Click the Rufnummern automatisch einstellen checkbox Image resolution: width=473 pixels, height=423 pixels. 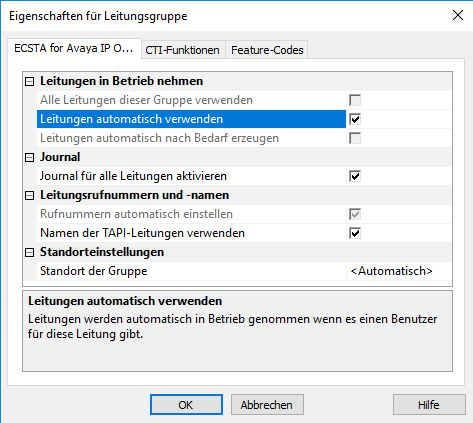355,214
